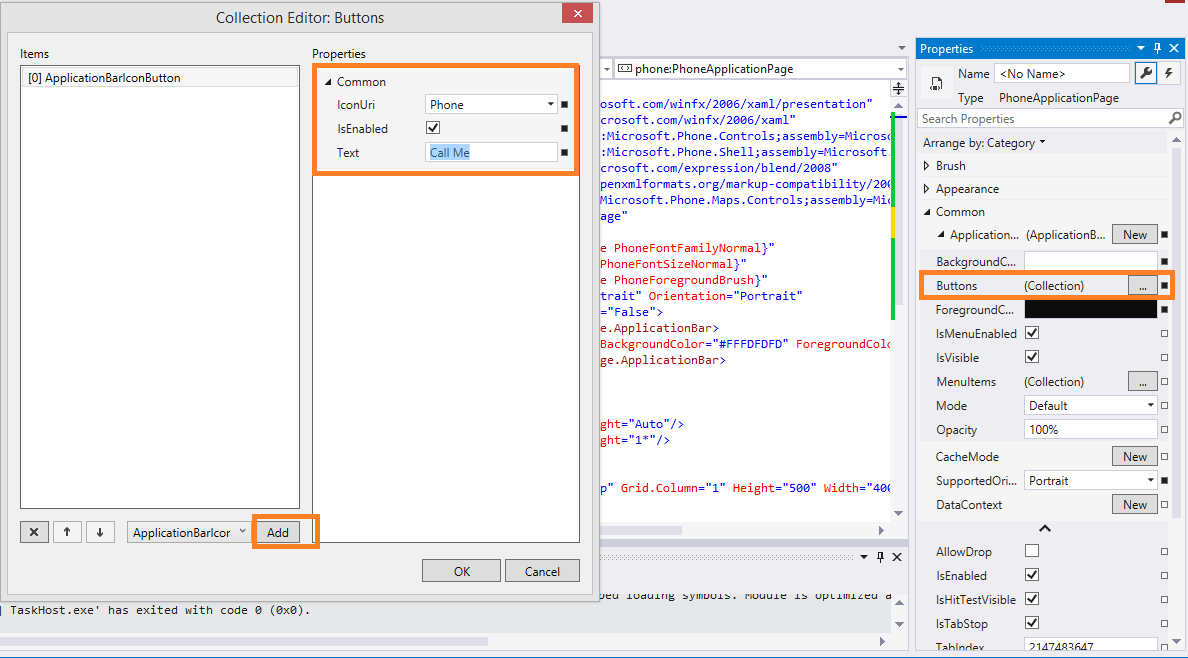Click the Add button in the Collection Editor
The height and width of the screenshot is (658, 1188).
(x=278, y=533)
